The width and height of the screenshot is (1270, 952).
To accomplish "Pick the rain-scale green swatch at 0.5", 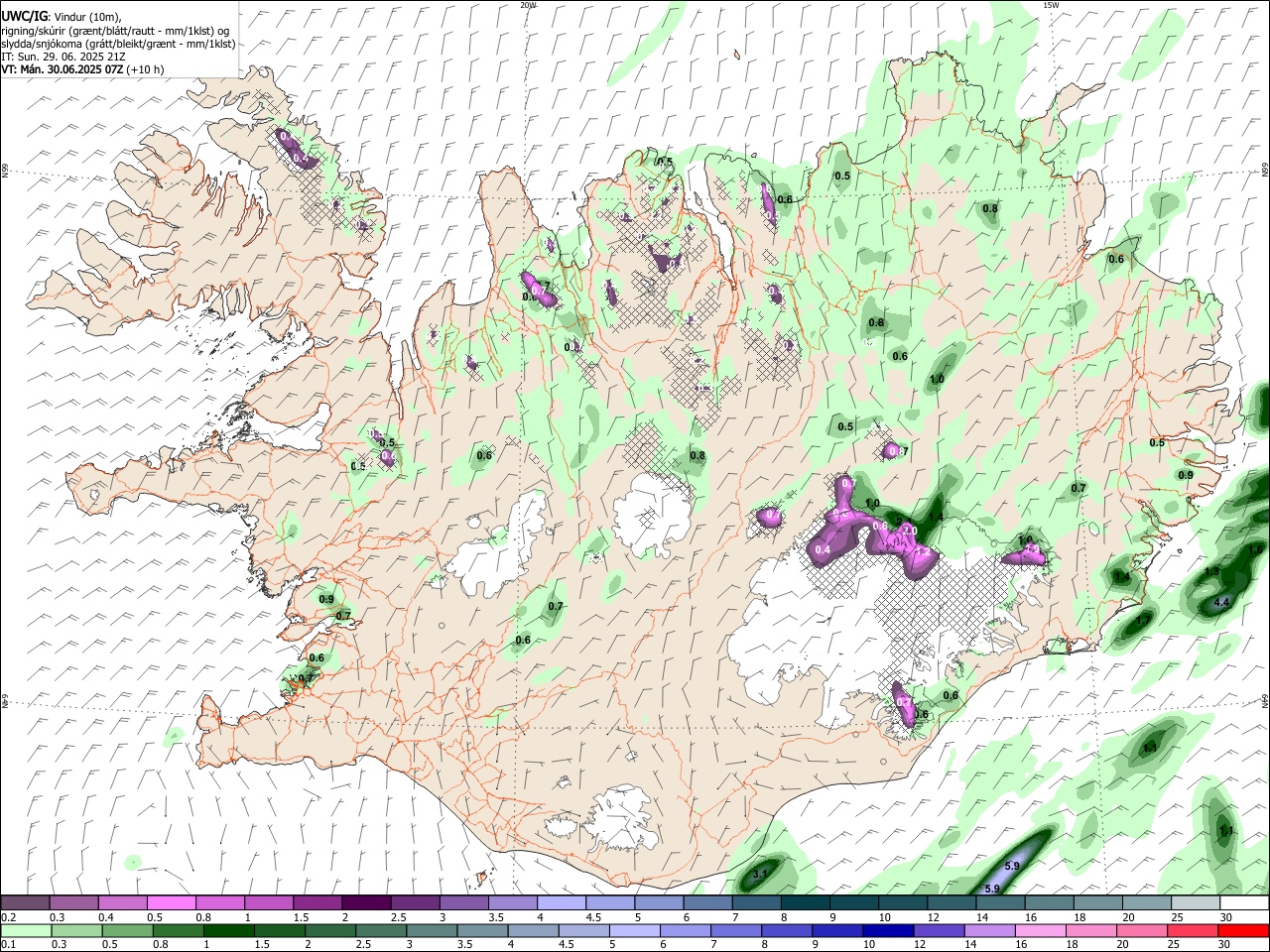I will tap(127, 930).
